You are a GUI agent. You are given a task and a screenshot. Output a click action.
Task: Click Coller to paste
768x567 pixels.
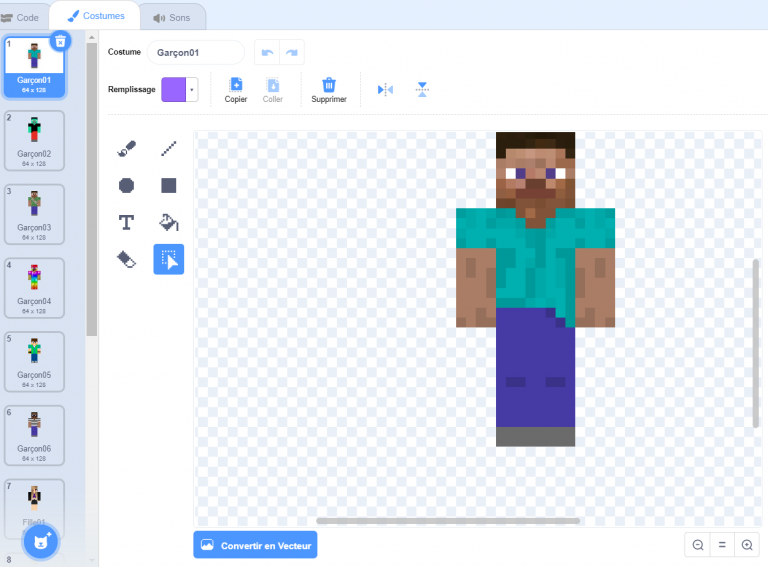point(273,90)
